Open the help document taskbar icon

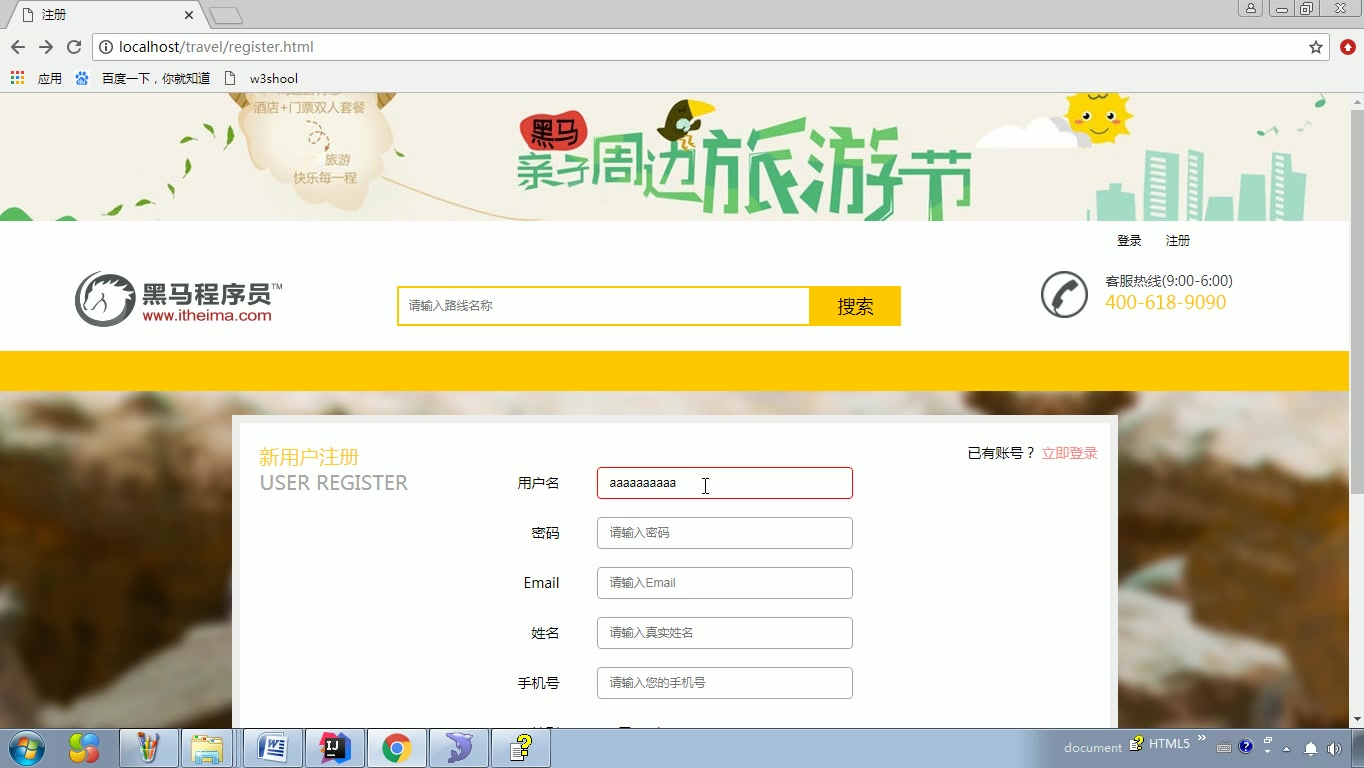pos(520,748)
